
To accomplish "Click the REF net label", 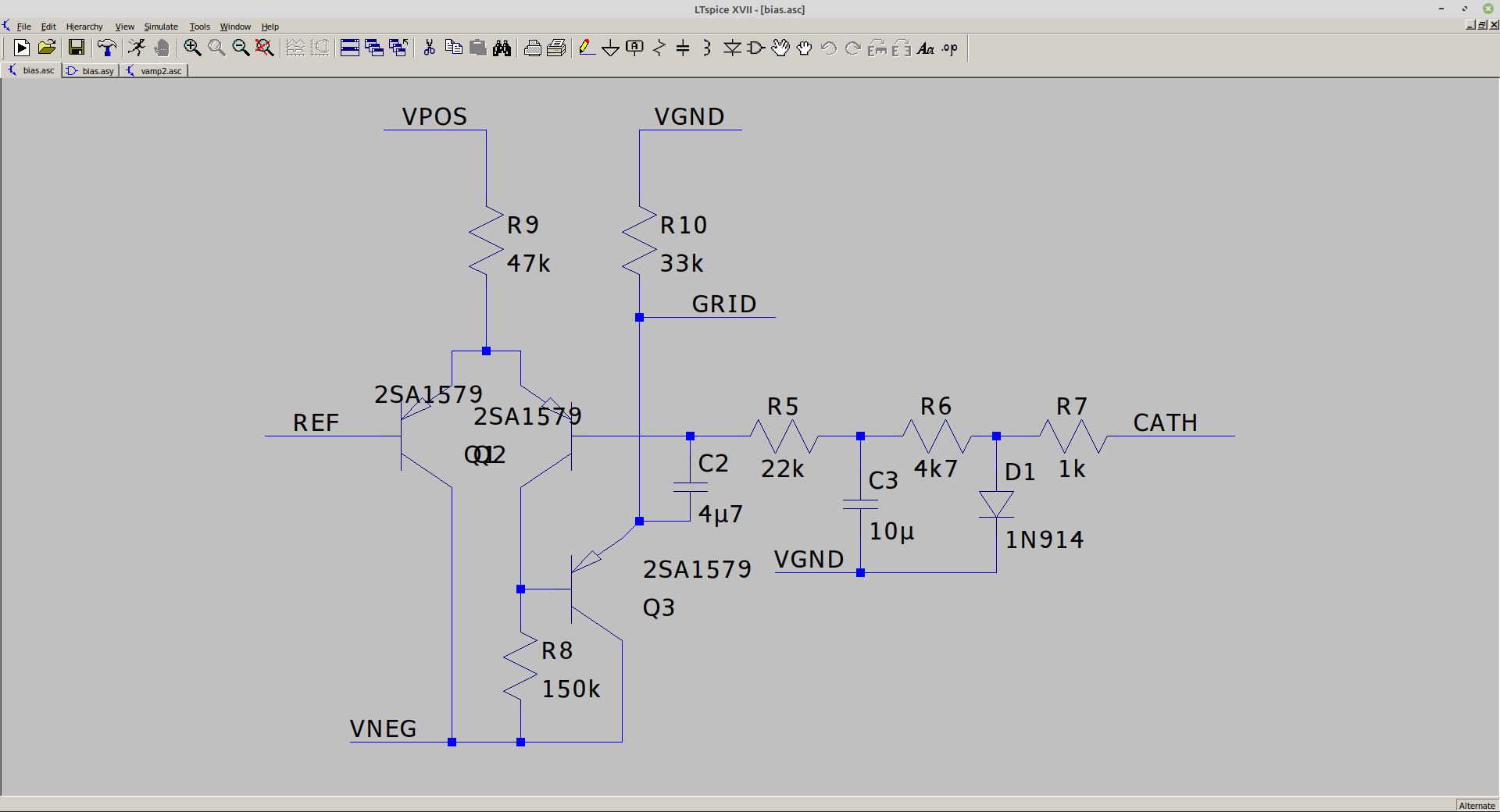I will tap(316, 422).
